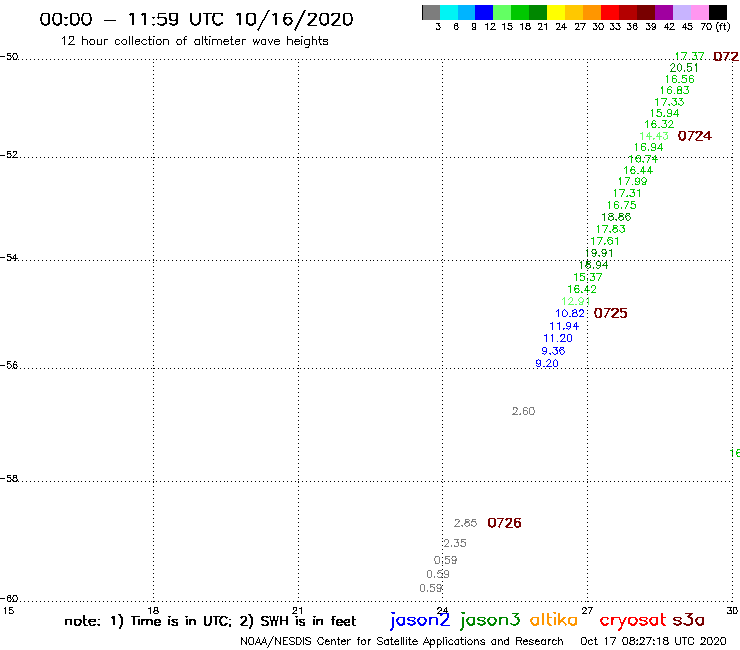Click the dark green reading 19.91
The height and width of the screenshot is (650, 740).
[x=599, y=253]
